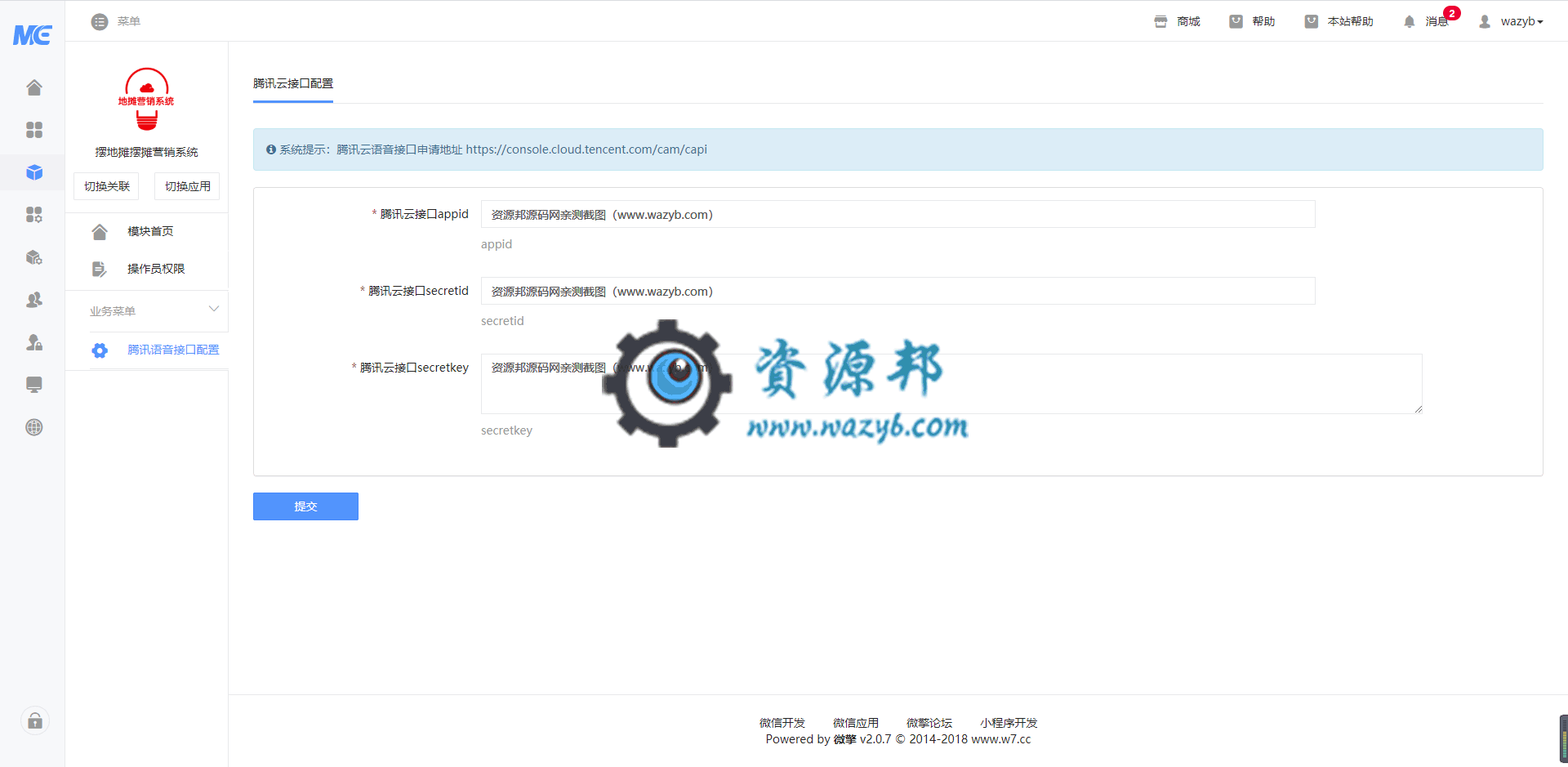Image resolution: width=1568 pixels, height=767 pixels.
Task: Collapse the 业务菜单 section chevron
Action: click(x=214, y=309)
